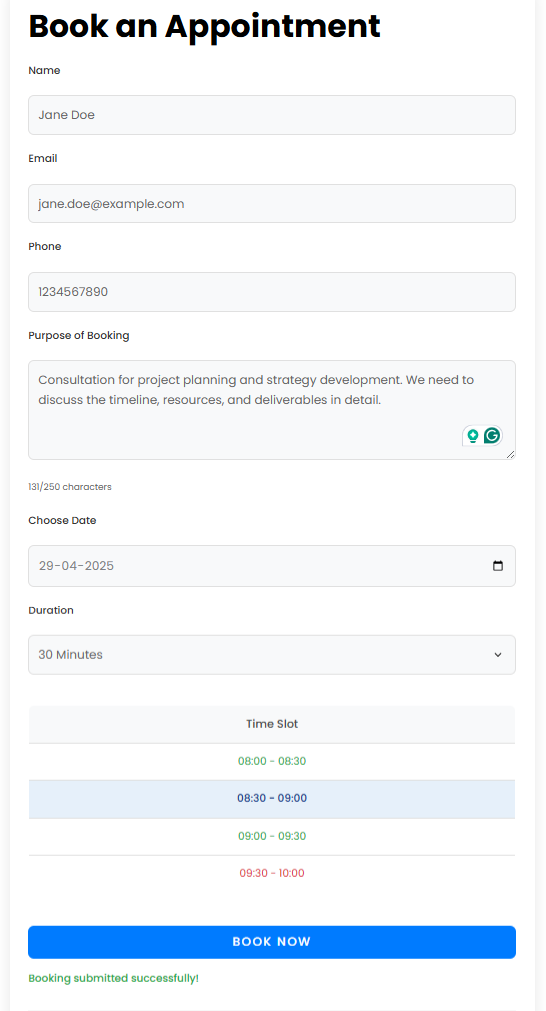Grab the textarea resize handle corner
Image resolution: width=546 pixels, height=1011 pixels.
pos(511,455)
